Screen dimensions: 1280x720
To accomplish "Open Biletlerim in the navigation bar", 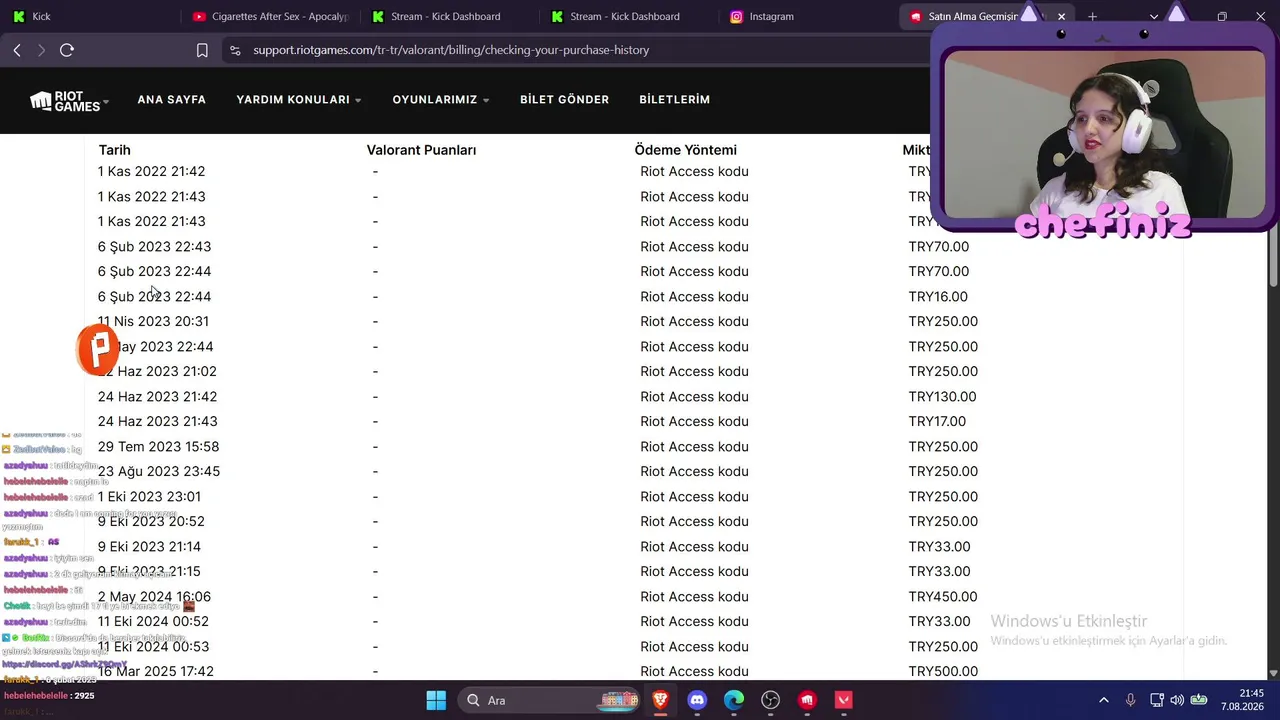I will click(x=675, y=100).
